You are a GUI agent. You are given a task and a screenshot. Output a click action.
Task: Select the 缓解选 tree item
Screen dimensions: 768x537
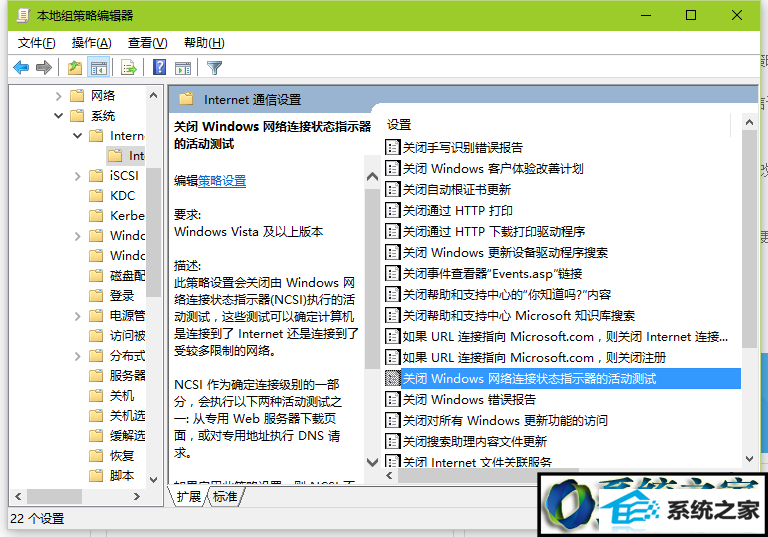coord(127,435)
